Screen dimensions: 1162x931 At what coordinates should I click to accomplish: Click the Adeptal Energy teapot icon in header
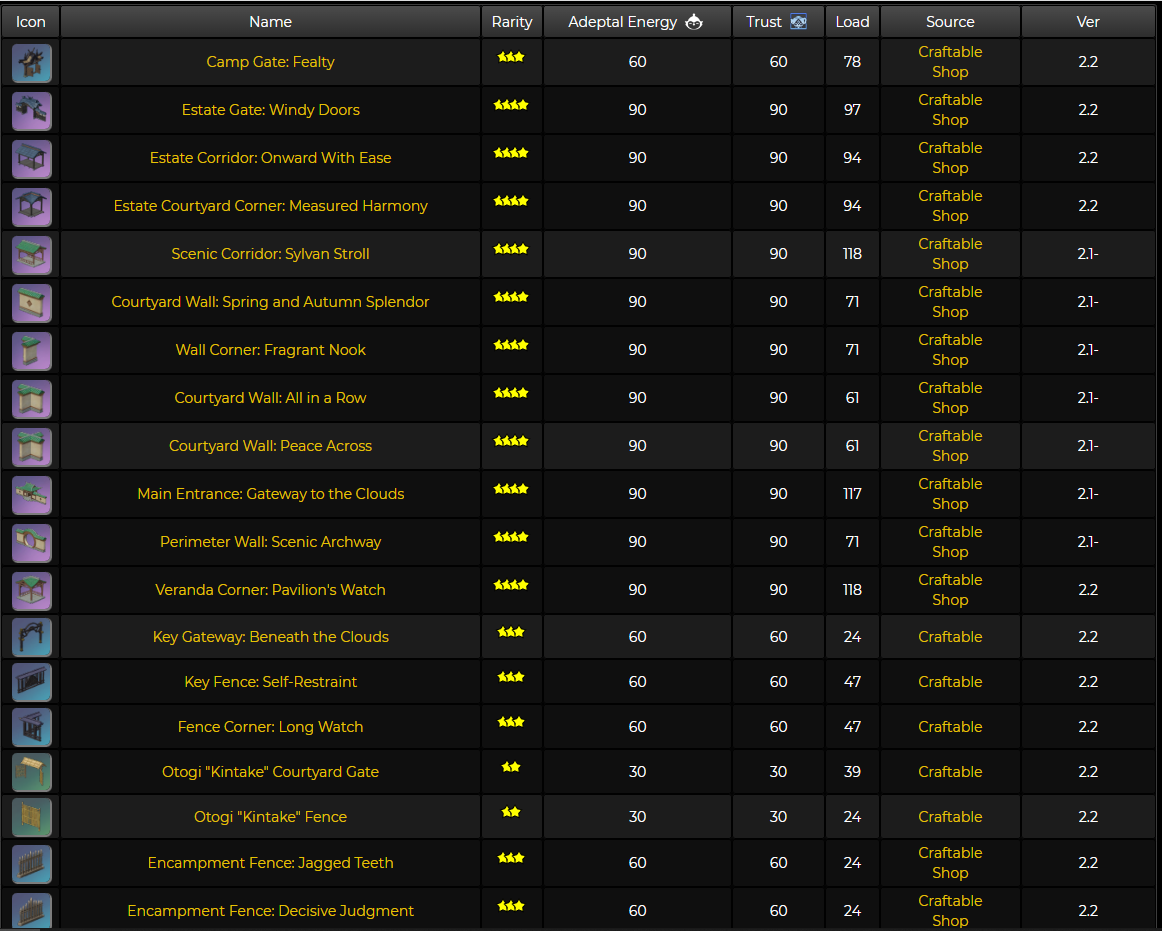coord(694,22)
